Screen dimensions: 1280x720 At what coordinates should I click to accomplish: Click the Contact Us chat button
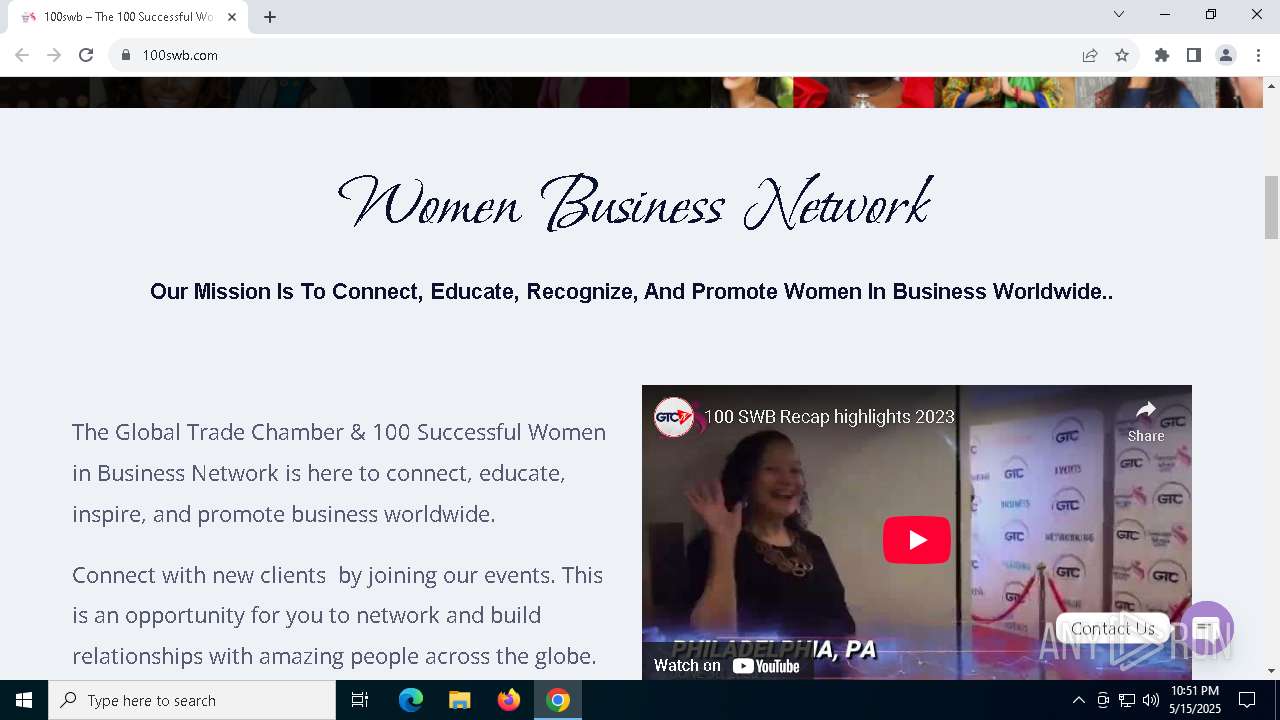click(x=1112, y=629)
